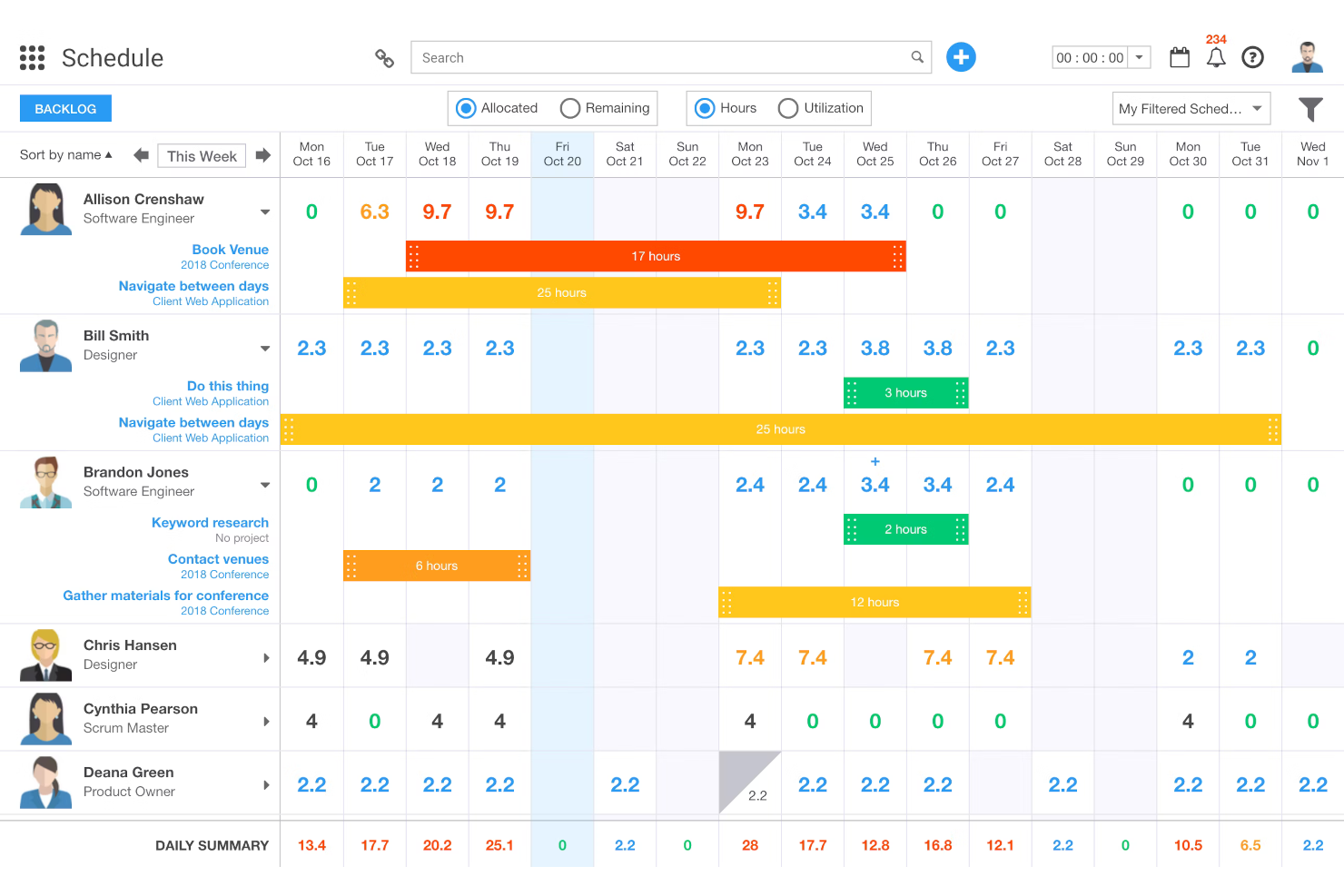The width and height of the screenshot is (1344, 896).
Task: Click the help question mark icon
Action: coord(1252,56)
